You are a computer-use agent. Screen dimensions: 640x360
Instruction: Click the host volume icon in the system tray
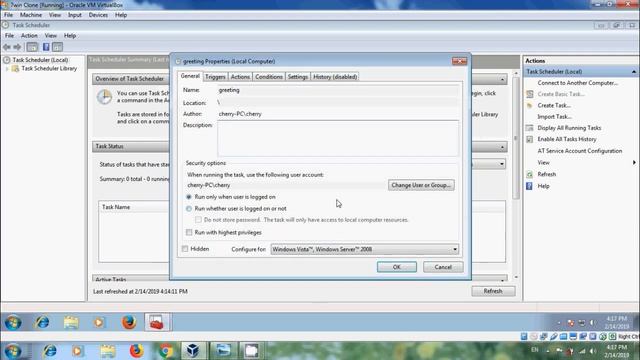[x=592, y=351]
